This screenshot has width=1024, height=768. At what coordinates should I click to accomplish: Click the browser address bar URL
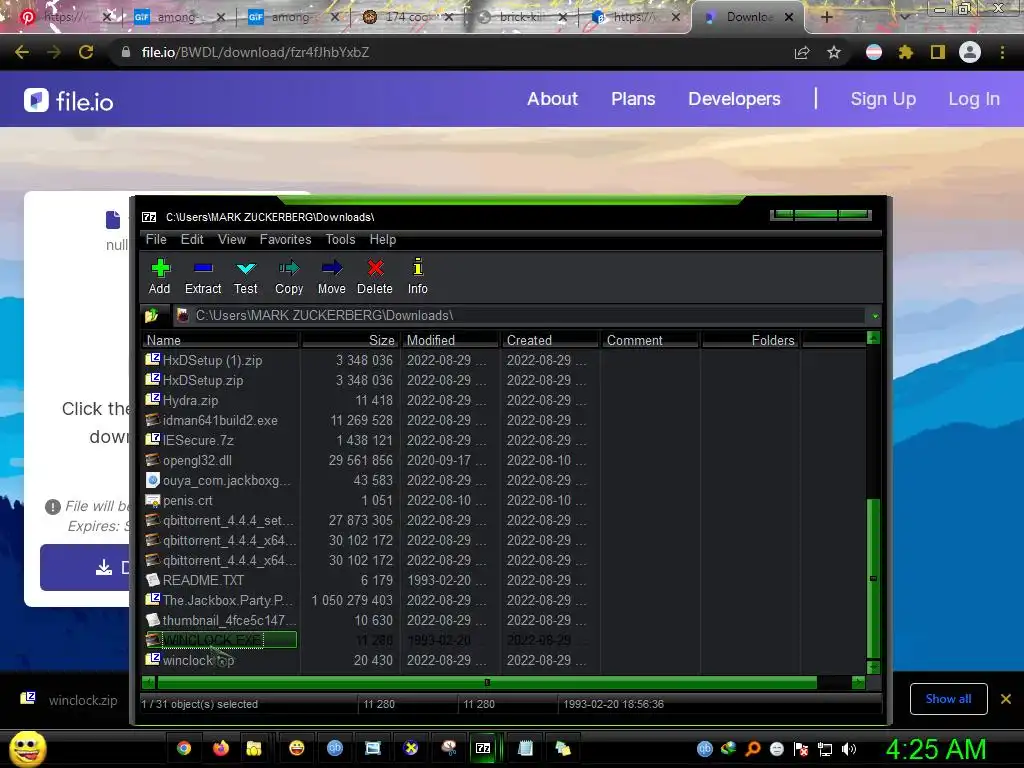[255, 52]
